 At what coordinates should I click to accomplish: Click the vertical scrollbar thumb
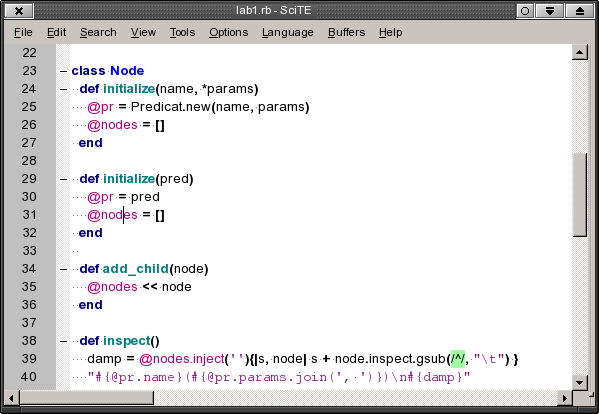[580, 195]
